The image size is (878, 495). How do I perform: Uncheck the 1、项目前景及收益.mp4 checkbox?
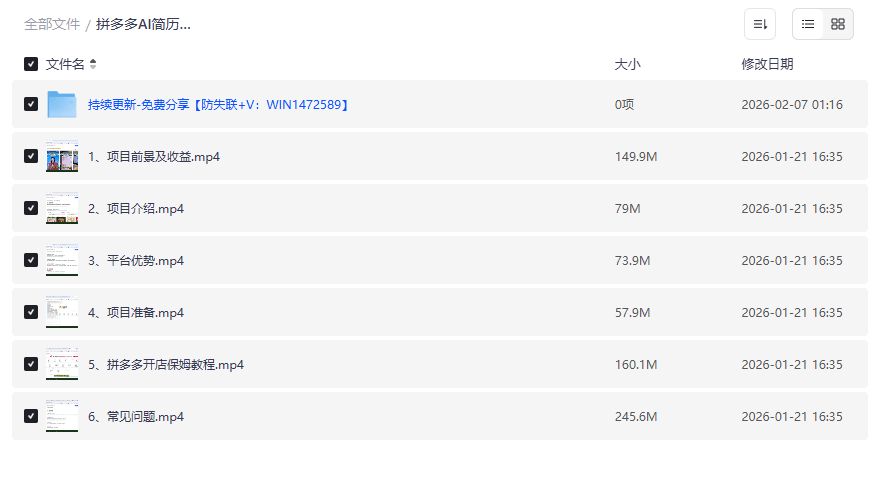[x=31, y=156]
